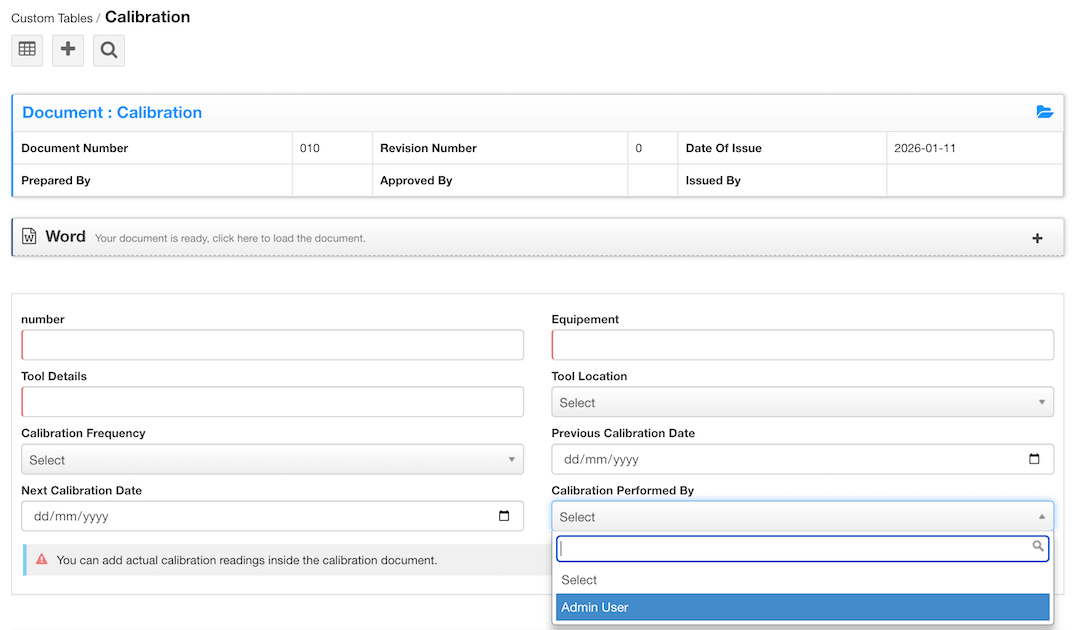The height and width of the screenshot is (630, 1074).
Task: Click the Revision Number value 0
Action: coord(638,148)
